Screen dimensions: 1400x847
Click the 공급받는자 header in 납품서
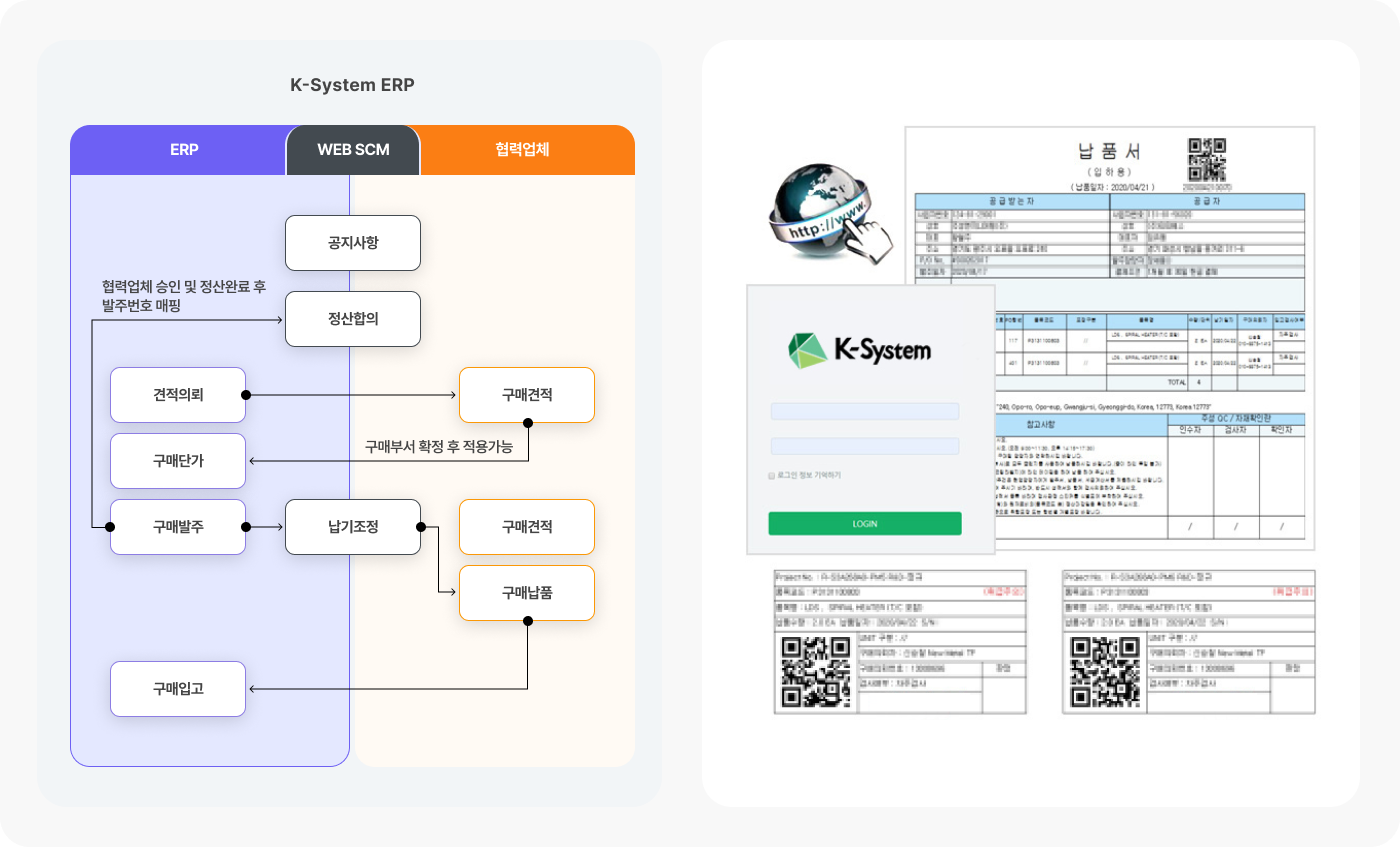pos(1012,200)
